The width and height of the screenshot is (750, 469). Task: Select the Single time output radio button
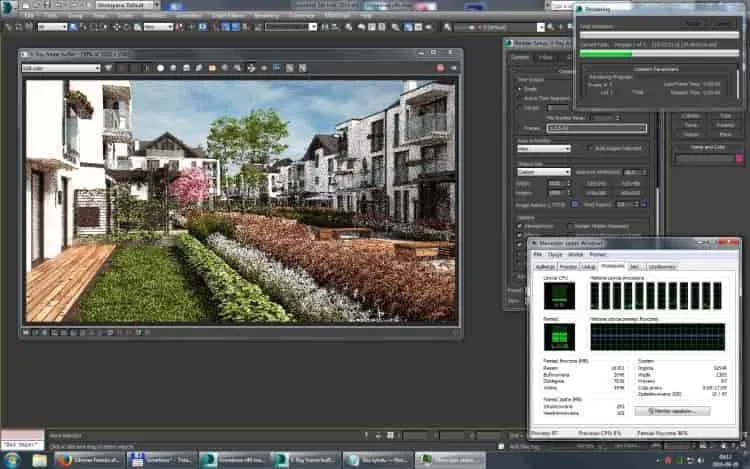(520, 89)
